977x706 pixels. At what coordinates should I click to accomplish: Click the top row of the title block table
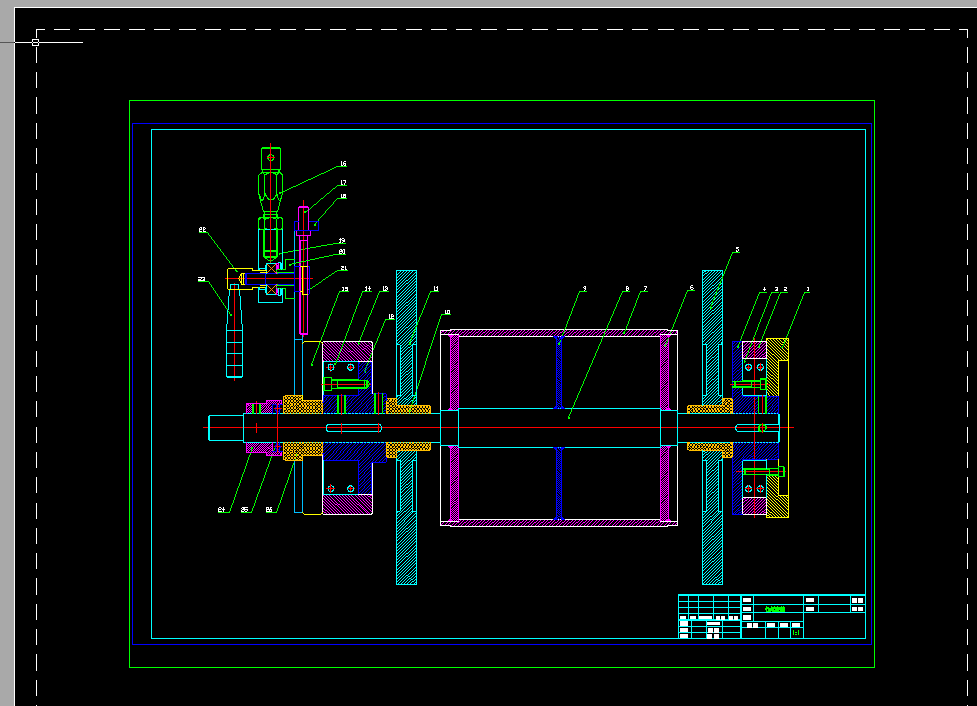tap(771, 598)
